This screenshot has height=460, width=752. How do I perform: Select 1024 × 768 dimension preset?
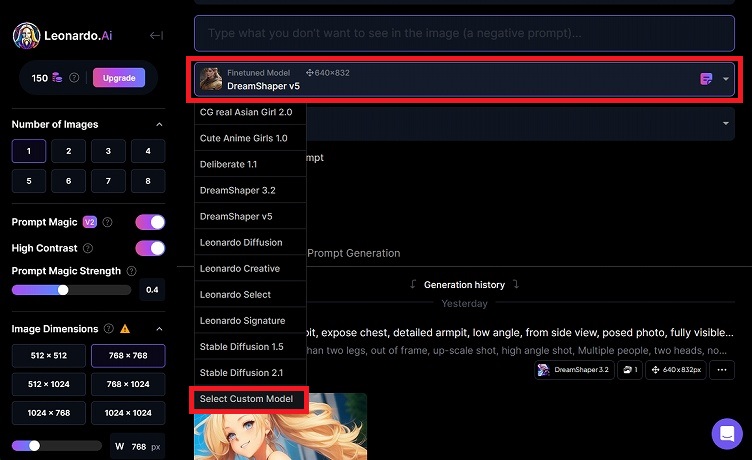49,413
